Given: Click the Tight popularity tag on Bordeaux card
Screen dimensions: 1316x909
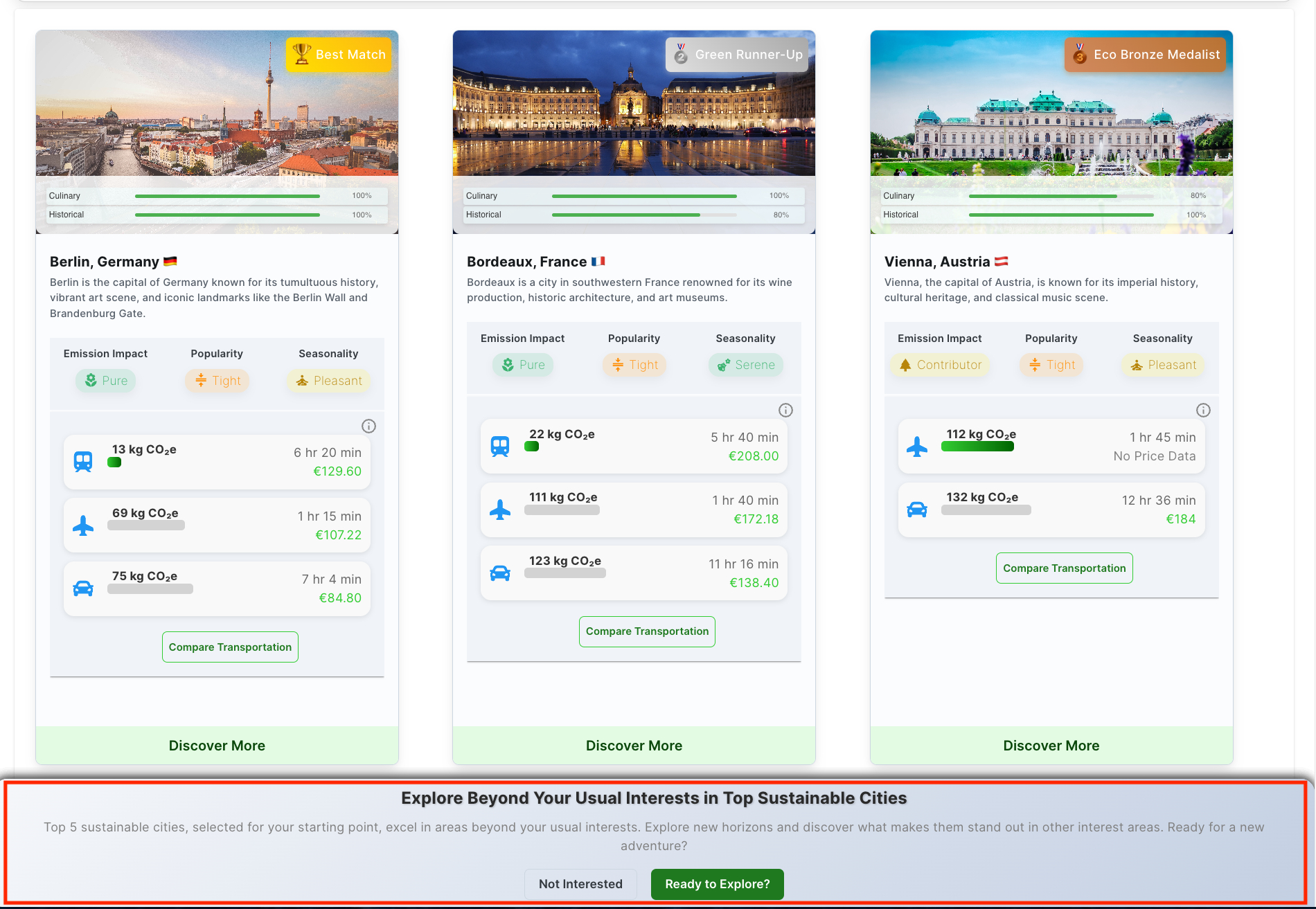Looking at the screenshot, I should coord(634,365).
